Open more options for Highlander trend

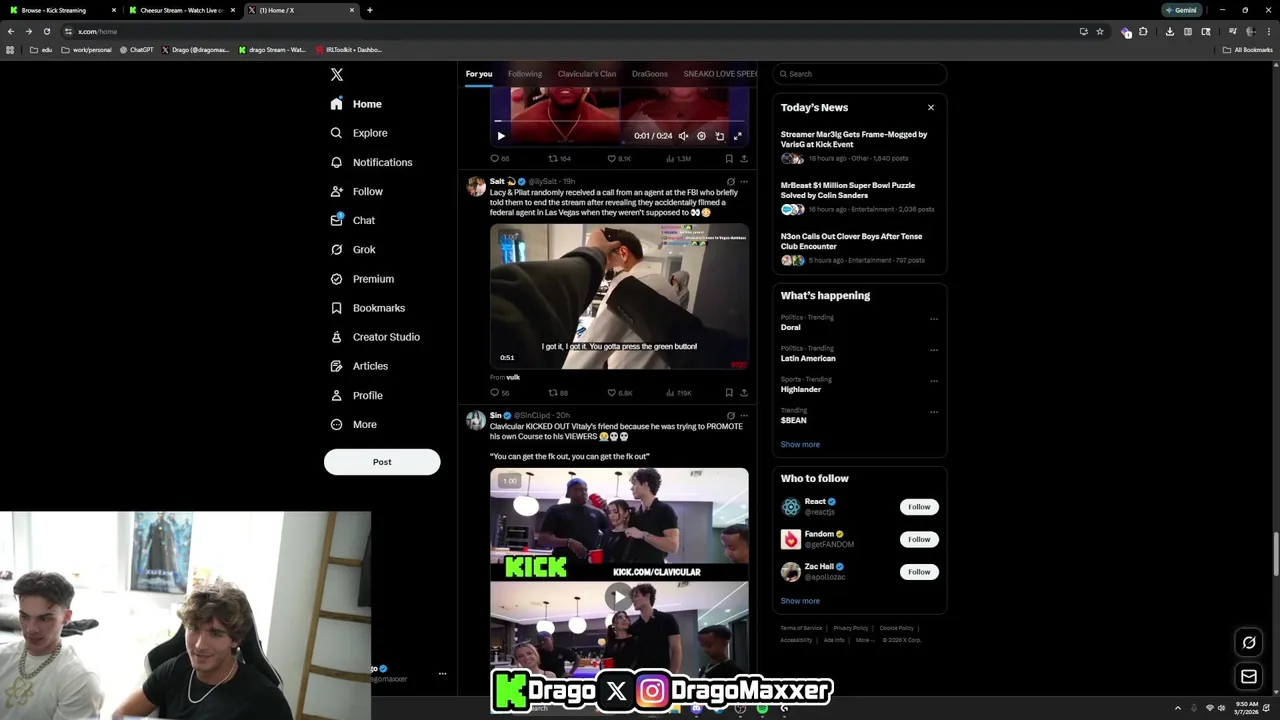934,381
